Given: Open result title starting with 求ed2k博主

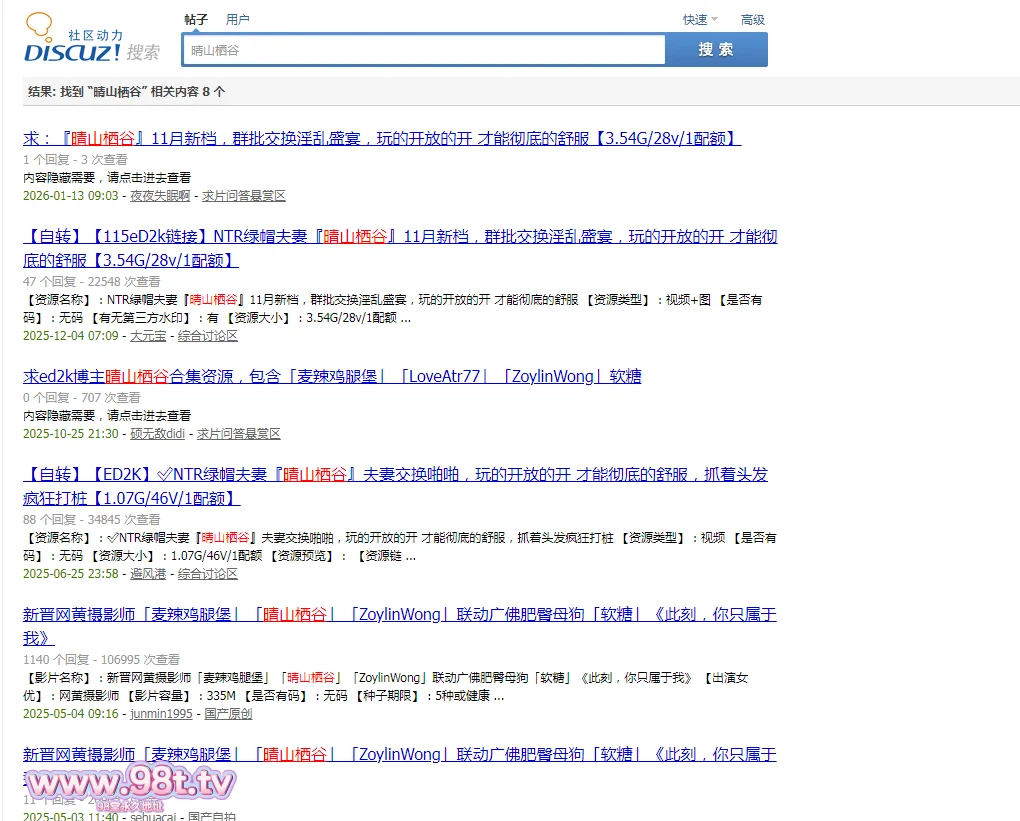Looking at the screenshot, I should 332,376.
